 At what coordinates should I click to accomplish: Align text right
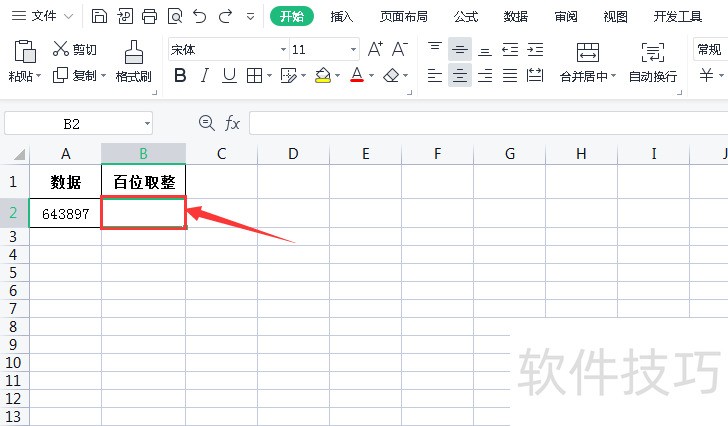click(485, 75)
